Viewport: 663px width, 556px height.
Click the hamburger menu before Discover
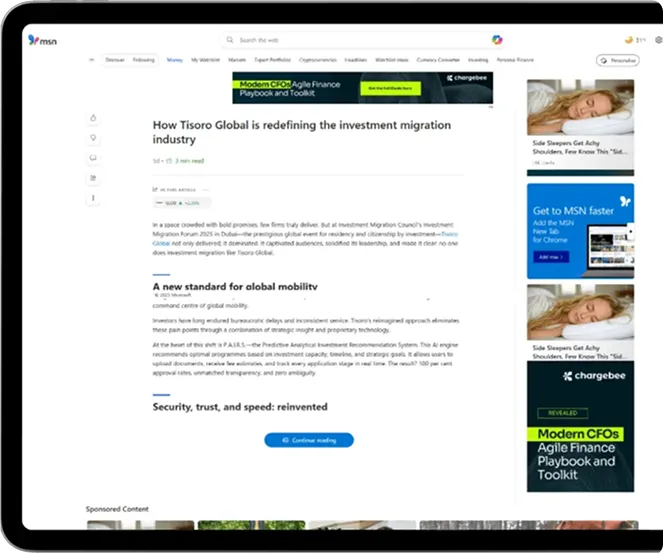(x=91, y=60)
